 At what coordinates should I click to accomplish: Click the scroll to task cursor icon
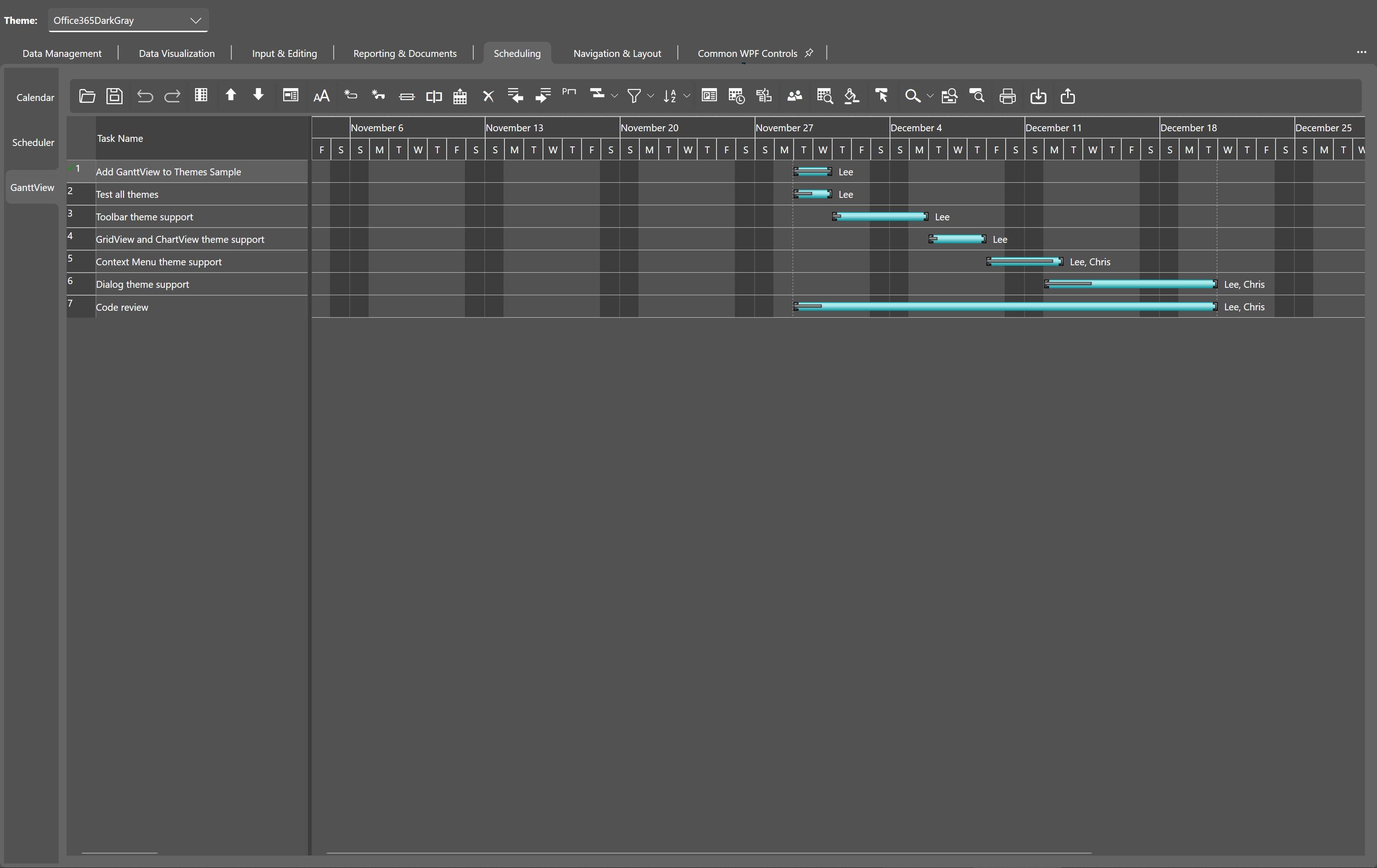881,95
